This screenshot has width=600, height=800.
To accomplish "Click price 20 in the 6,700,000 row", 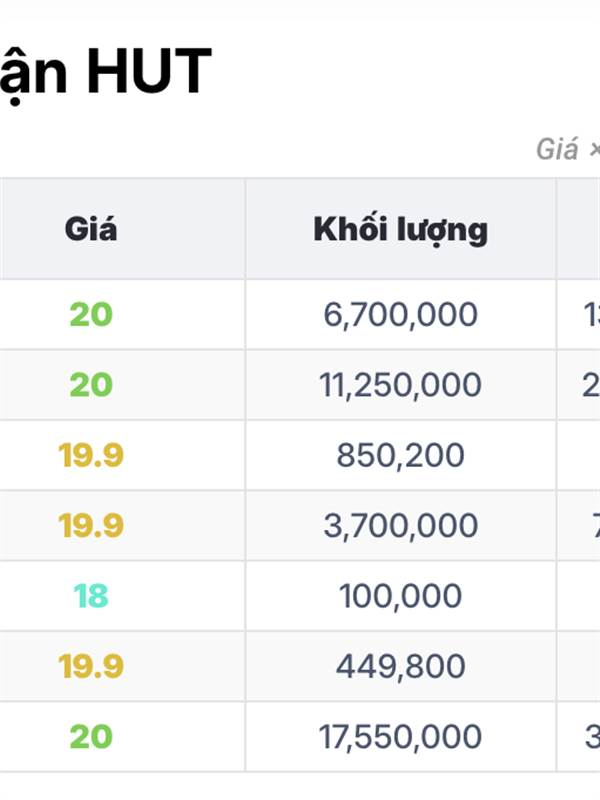I will point(91,315).
